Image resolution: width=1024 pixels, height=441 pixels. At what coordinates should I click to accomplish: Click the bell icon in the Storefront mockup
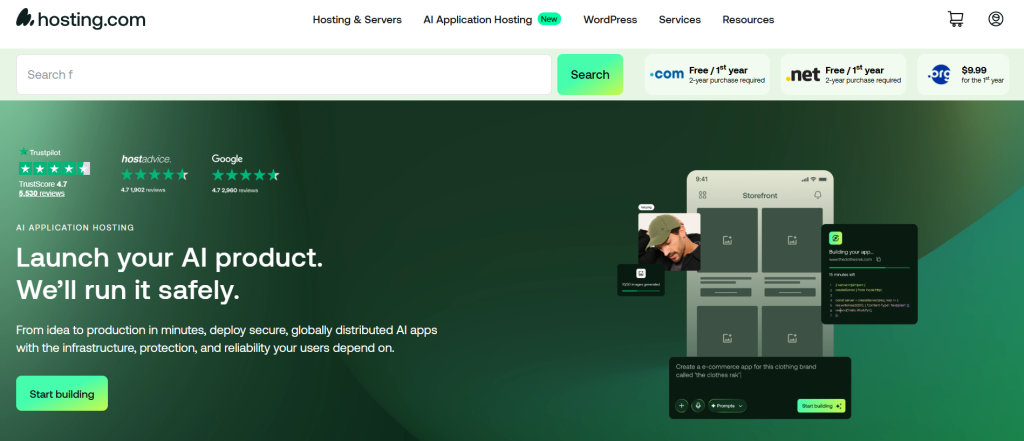(817, 195)
